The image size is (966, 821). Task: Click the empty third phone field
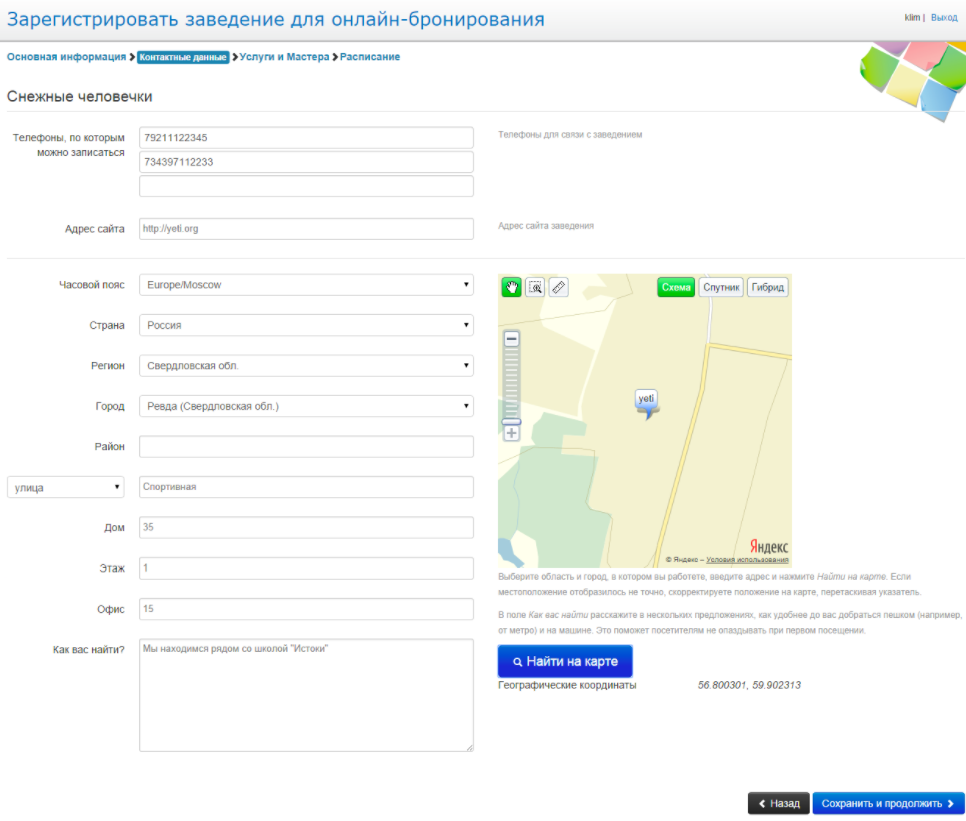coord(306,186)
